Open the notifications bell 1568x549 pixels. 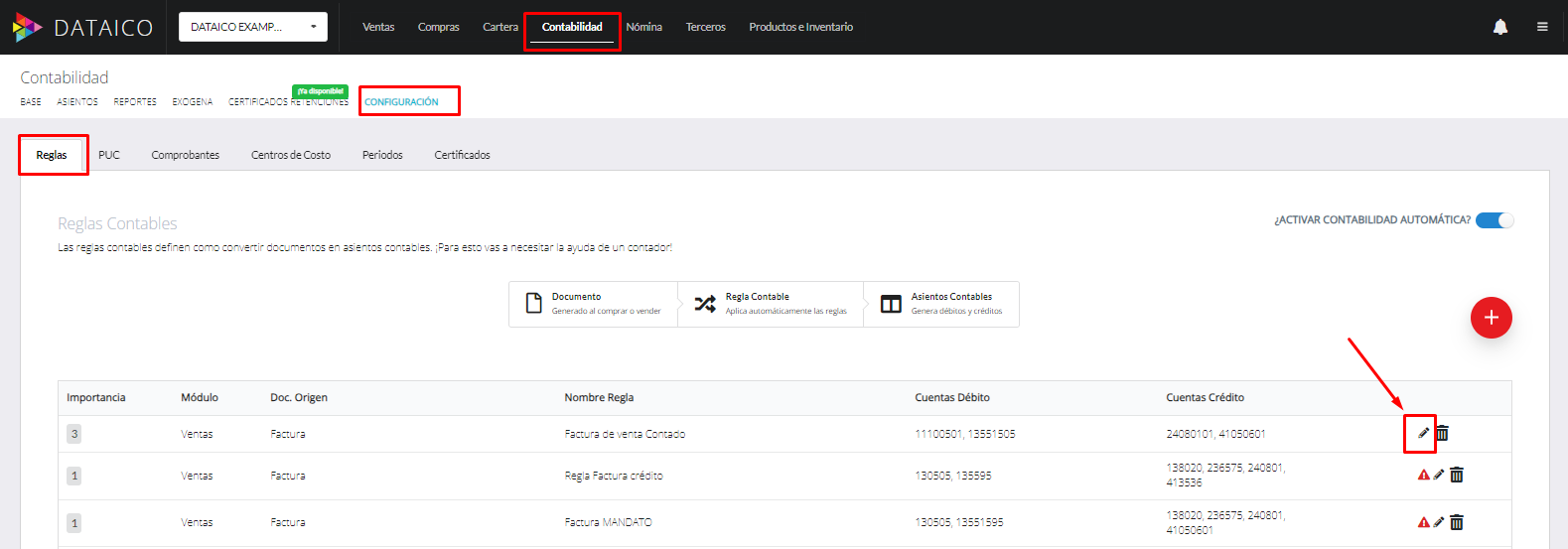click(1500, 27)
